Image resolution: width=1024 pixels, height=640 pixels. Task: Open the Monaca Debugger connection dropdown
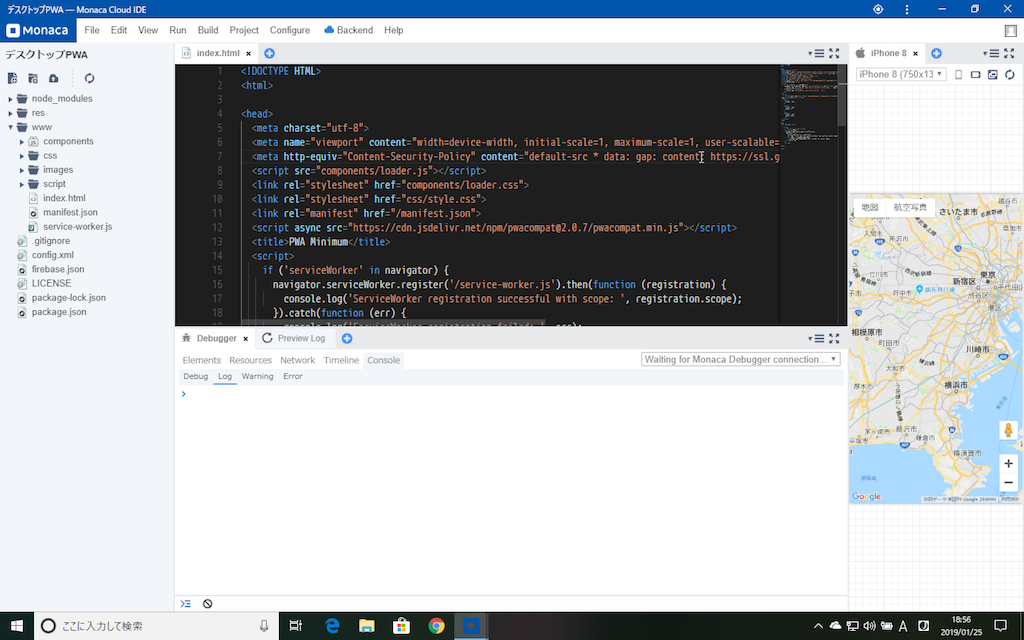[741, 359]
